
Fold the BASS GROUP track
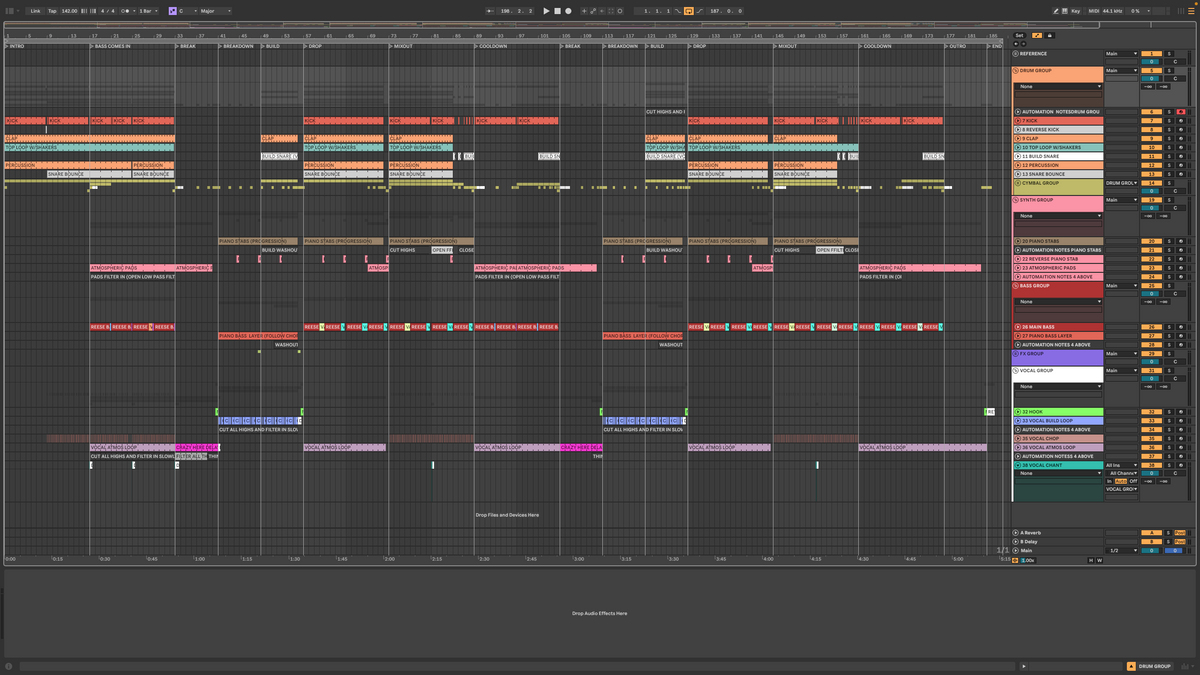click(x=1016, y=286)
